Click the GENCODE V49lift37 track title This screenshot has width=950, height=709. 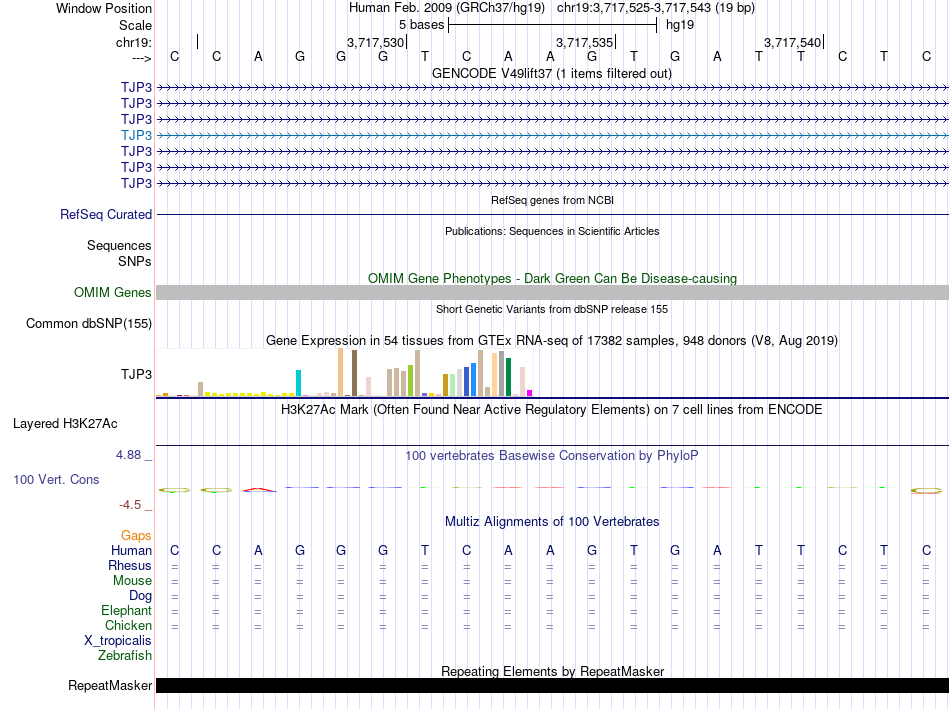pyautogui.click(x=552, y=73)
